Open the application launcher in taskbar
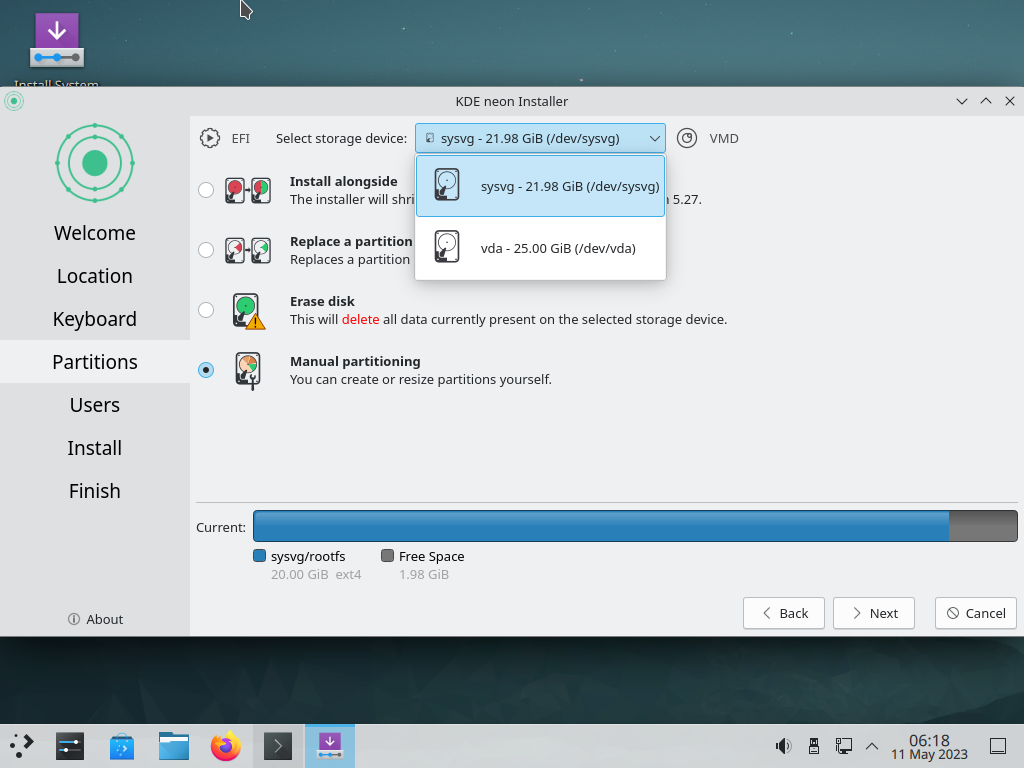 21,746
